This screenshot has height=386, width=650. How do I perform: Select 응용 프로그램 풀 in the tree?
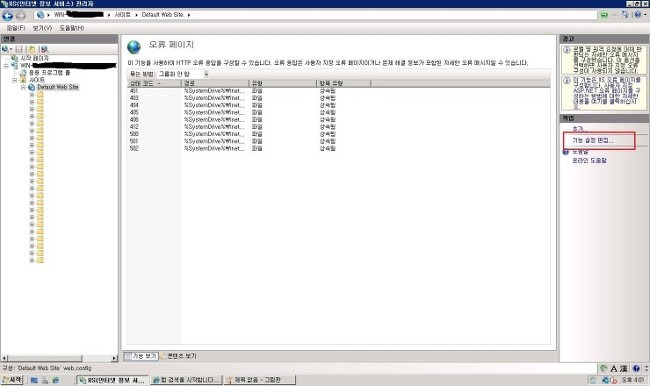pos(50,73)
